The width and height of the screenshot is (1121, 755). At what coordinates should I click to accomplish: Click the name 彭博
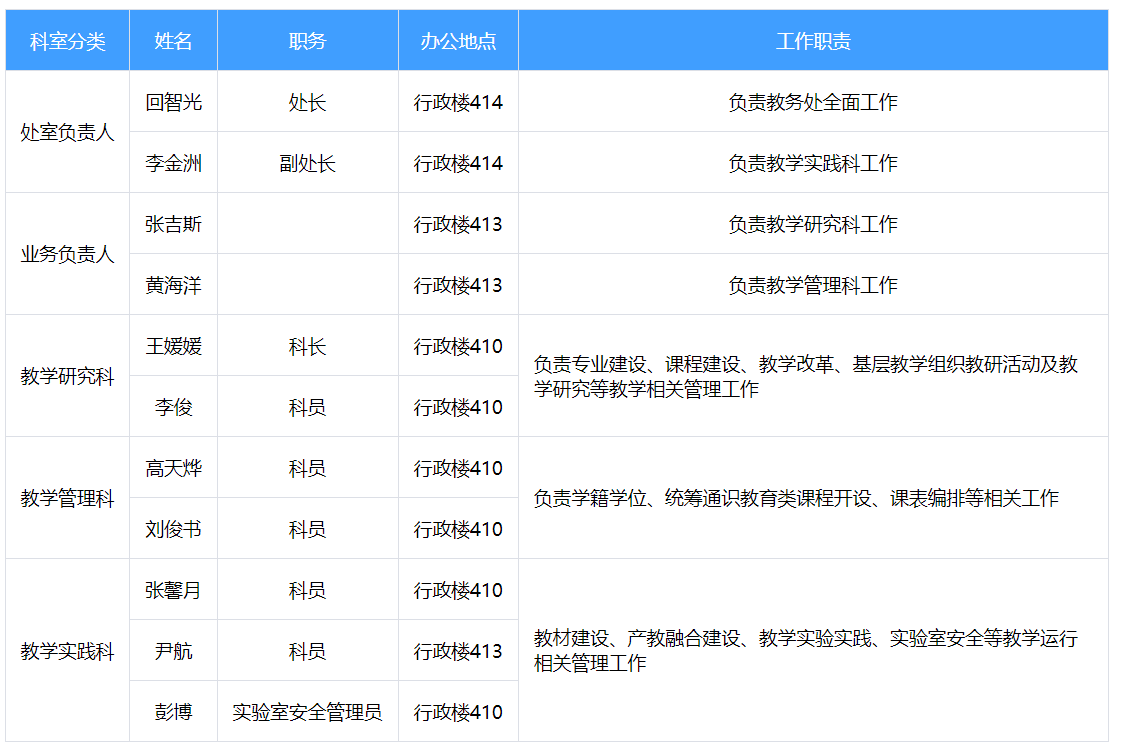173,712
